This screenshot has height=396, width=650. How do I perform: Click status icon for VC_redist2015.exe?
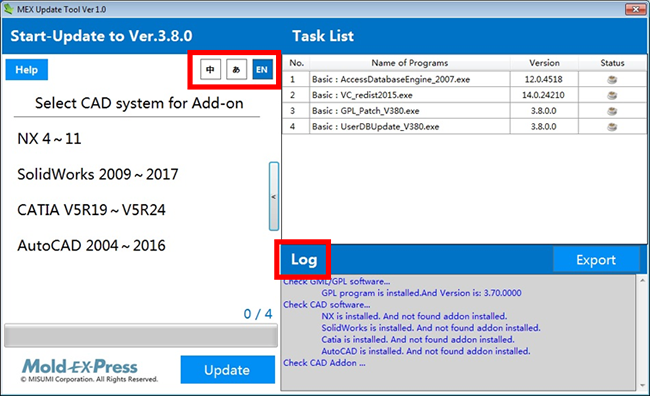click(x=612, y=95)
